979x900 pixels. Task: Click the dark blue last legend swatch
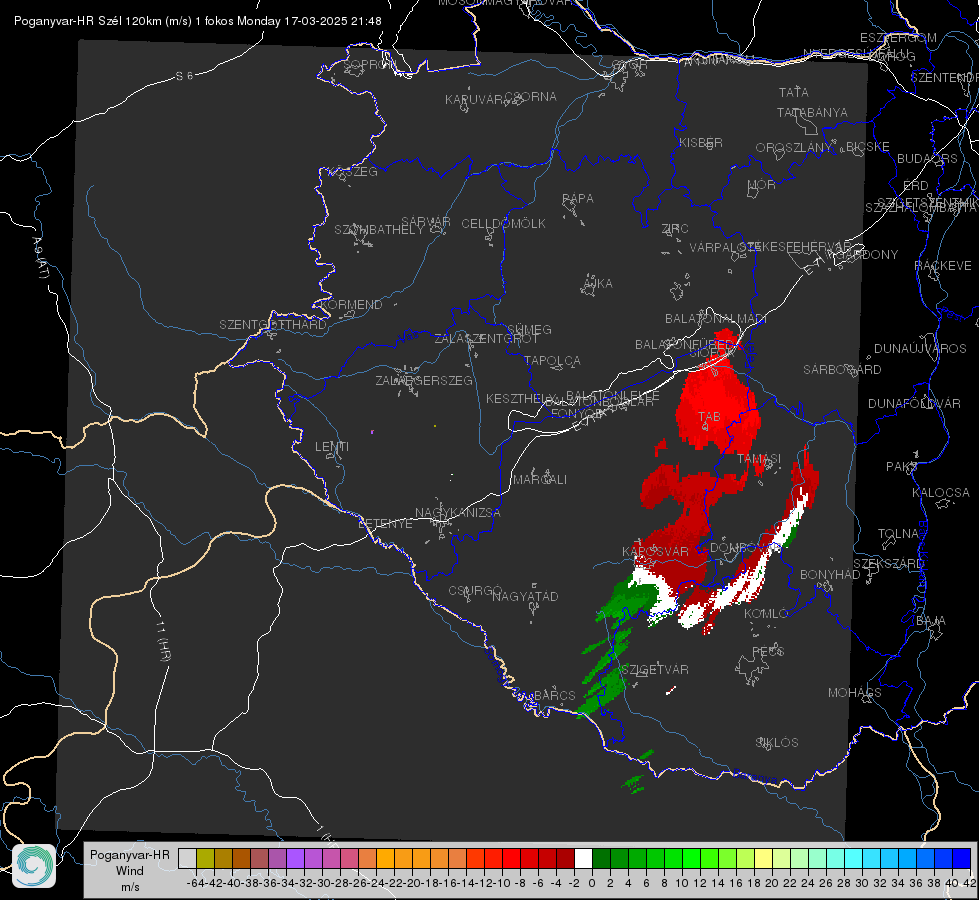(962, 858)
